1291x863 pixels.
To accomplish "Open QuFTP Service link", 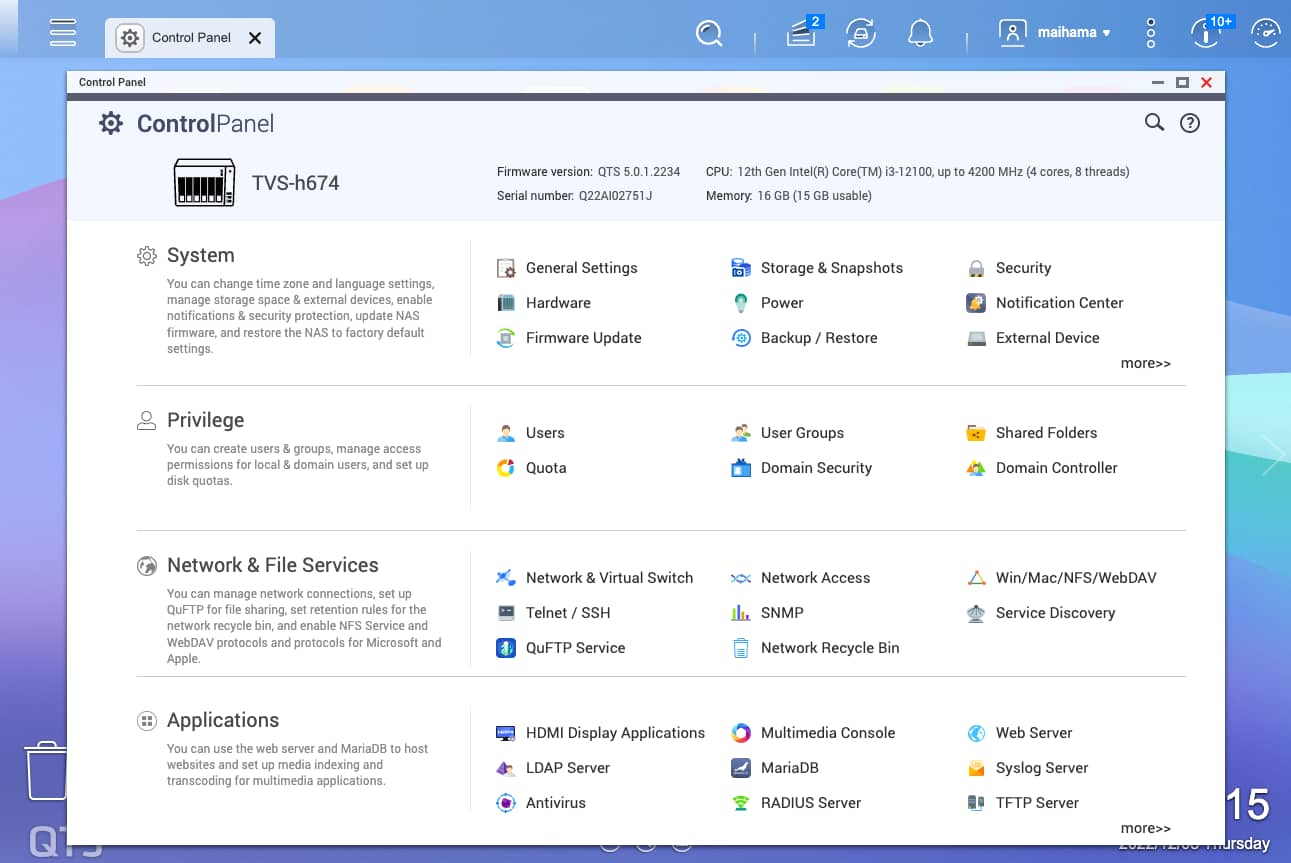I will click(x=575, y=648).
